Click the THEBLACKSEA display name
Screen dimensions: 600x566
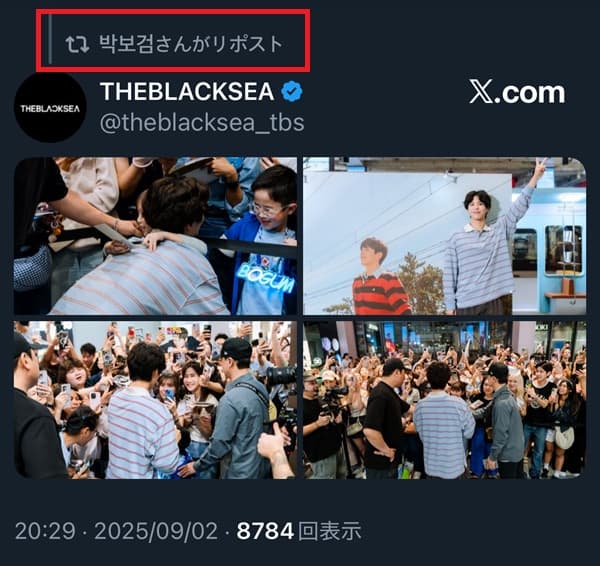tap(187, 92)
